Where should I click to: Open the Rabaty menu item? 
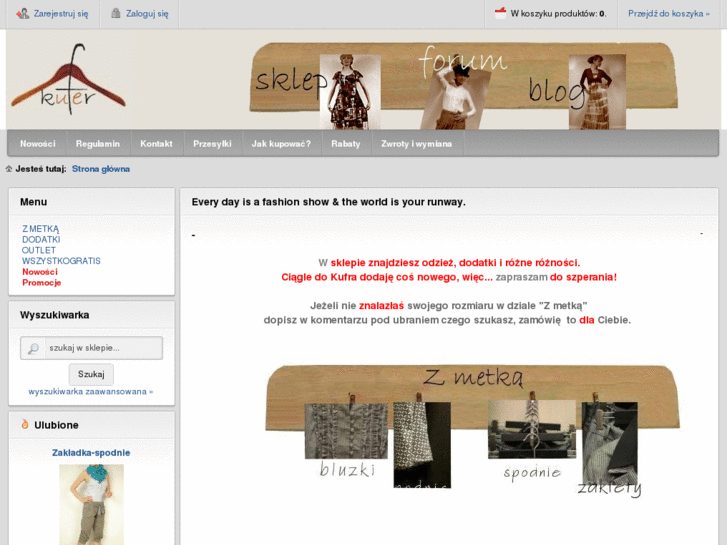[345, 144]
